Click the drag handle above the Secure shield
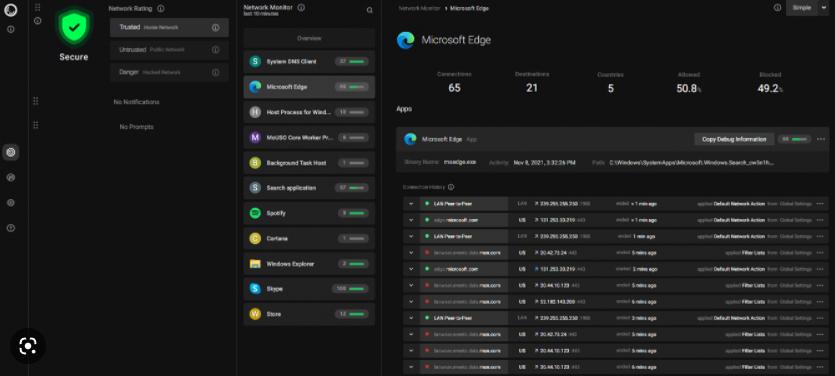 click(x=37, y=7)
